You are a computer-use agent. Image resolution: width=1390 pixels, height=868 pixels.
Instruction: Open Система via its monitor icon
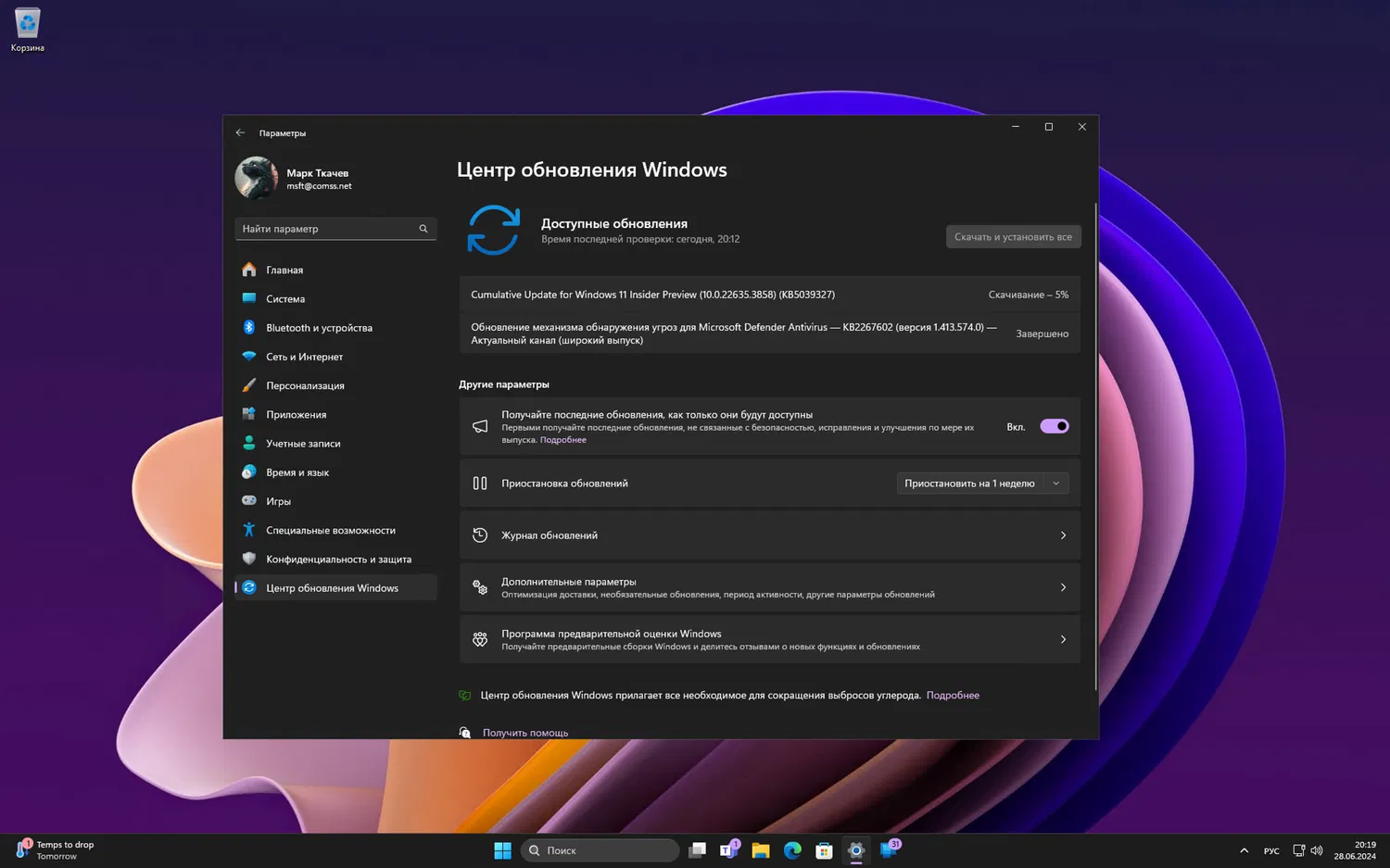249,298
